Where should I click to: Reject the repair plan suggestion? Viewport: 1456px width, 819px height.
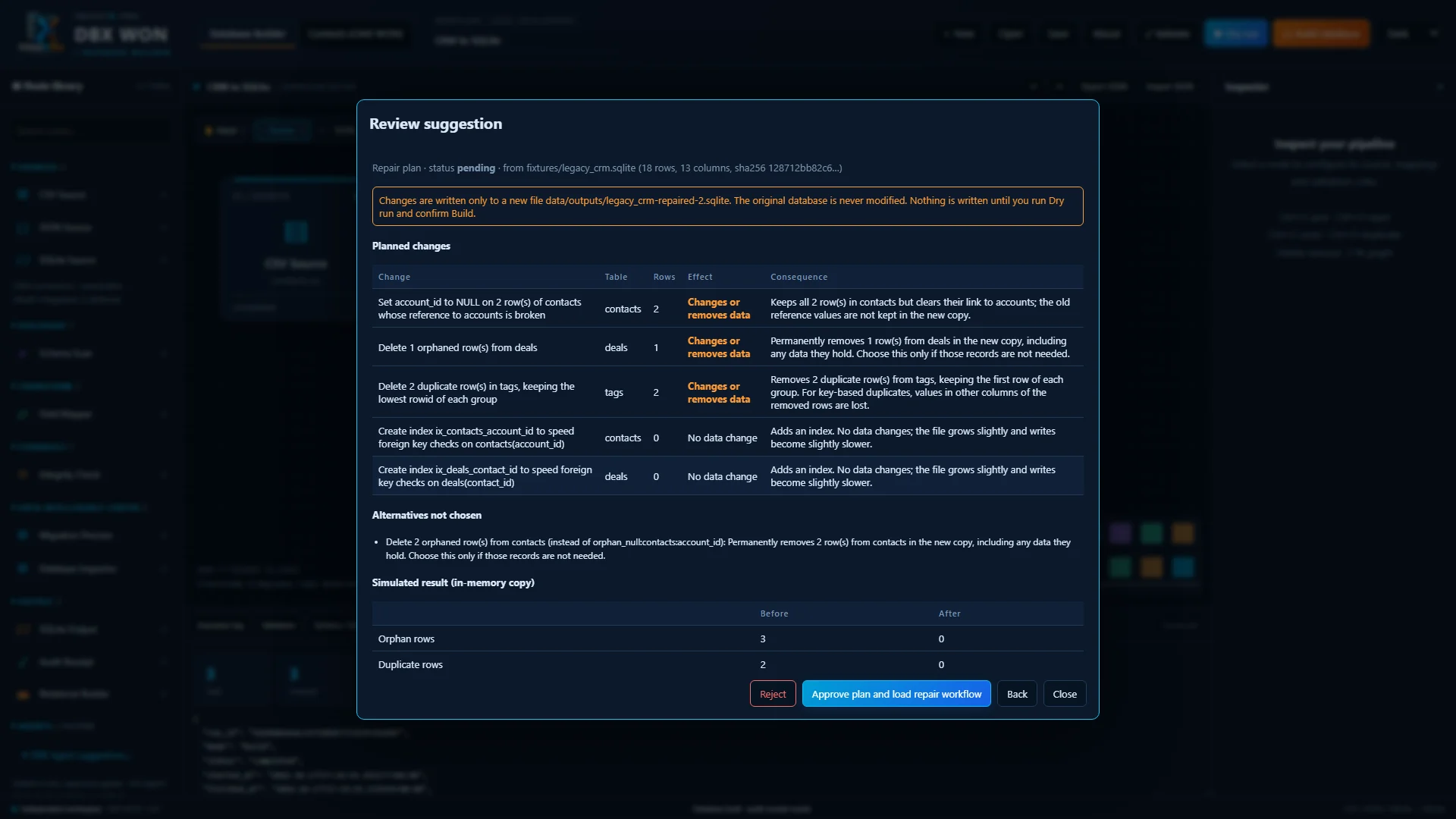(773, 694)
